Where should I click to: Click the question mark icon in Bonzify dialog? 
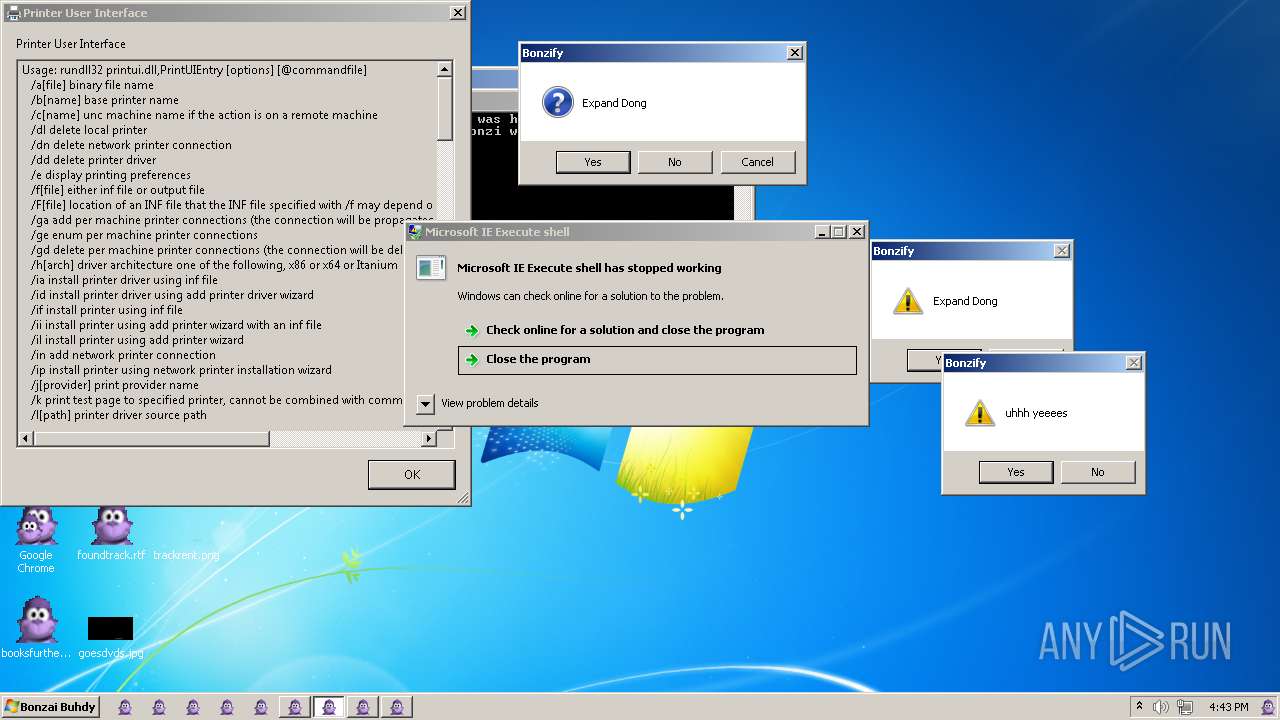(x=558, y=102)
